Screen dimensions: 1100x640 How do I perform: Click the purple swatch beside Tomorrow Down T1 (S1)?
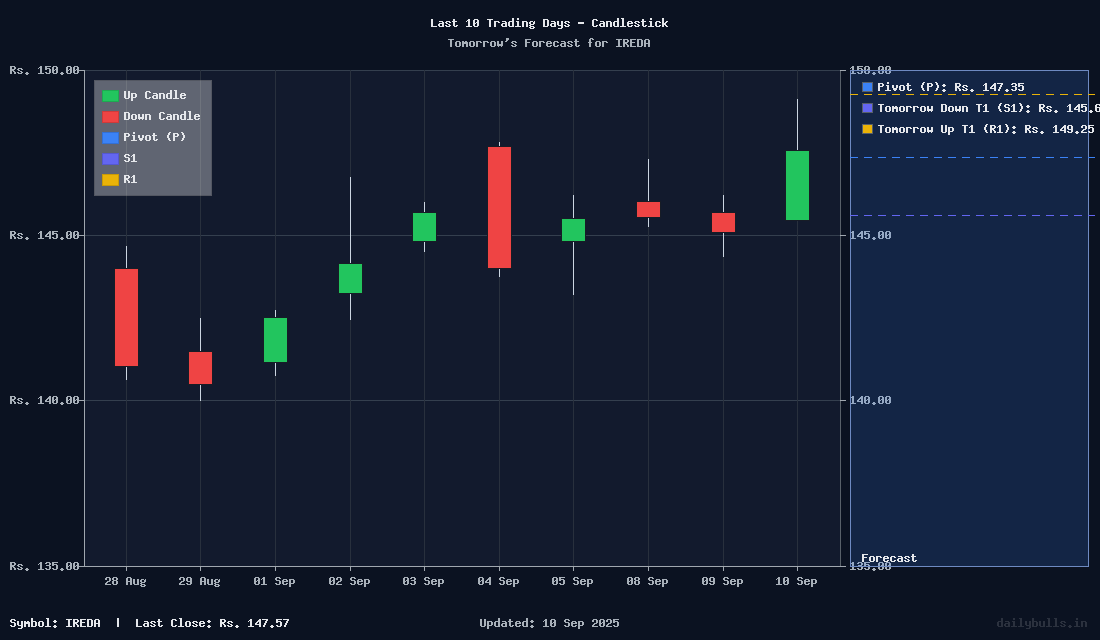click(x=867, y=108)
